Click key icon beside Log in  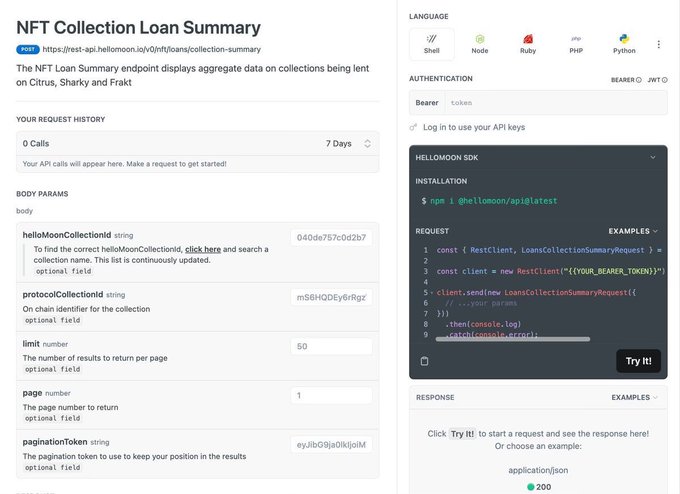click(413, 127)
